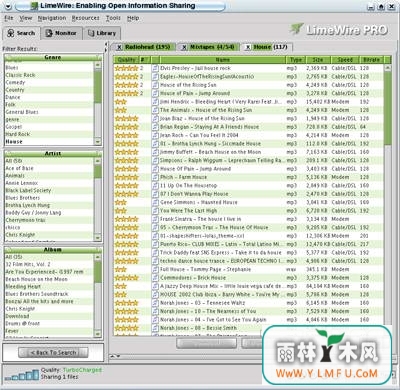
Task: Close the Mixtapes search tab with X
Action: coord(184,47)
